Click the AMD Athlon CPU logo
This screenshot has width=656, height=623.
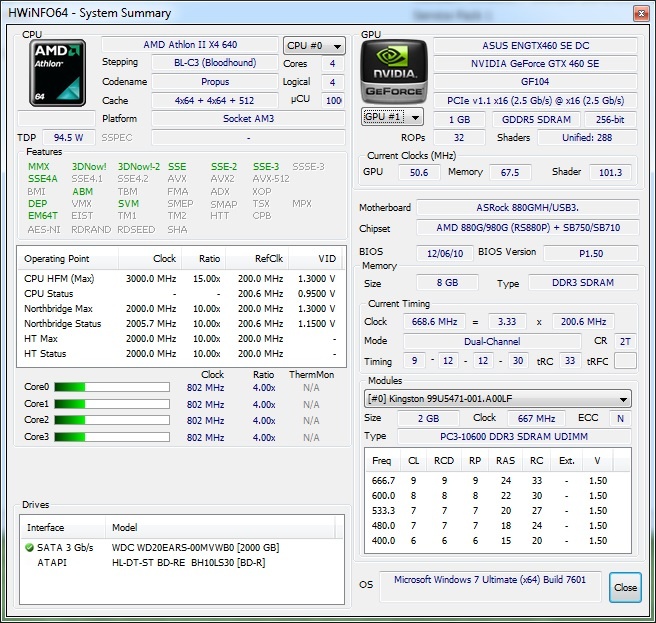tap(57, 73)
